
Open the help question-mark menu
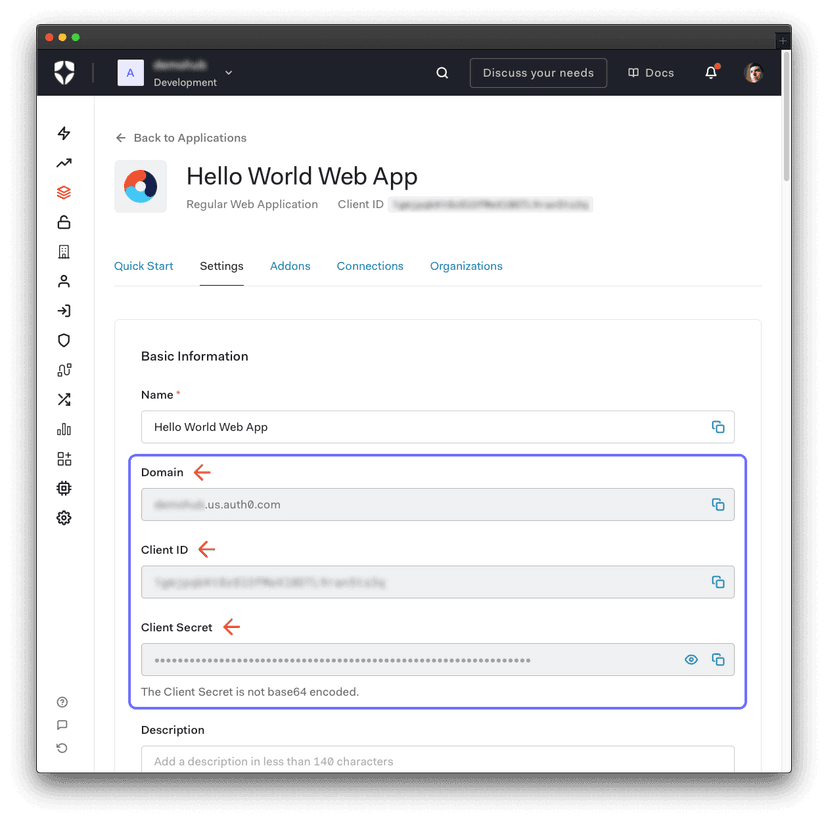tap(62, 701)
